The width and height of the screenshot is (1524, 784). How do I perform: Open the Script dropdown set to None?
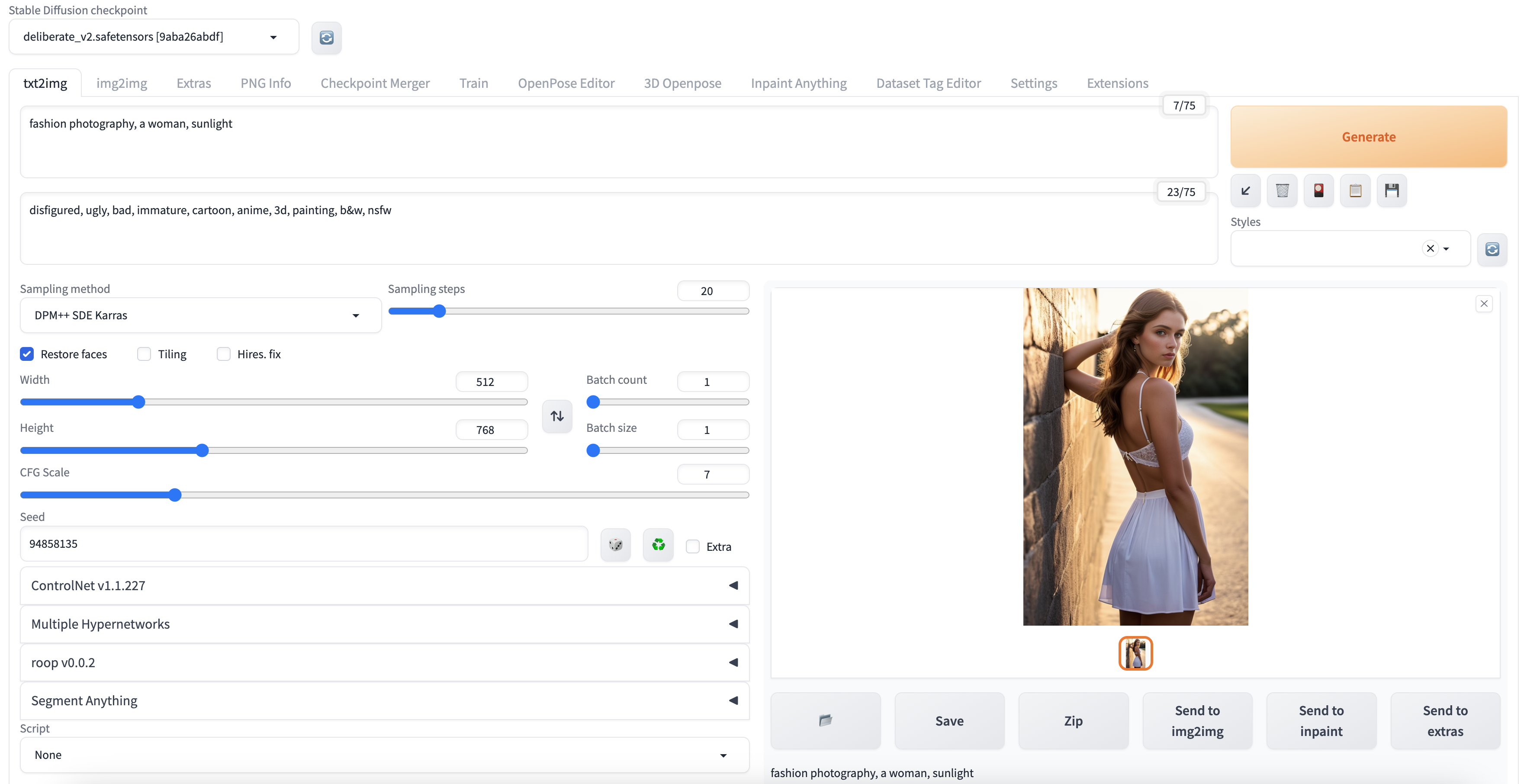click(x=384, y=755)
